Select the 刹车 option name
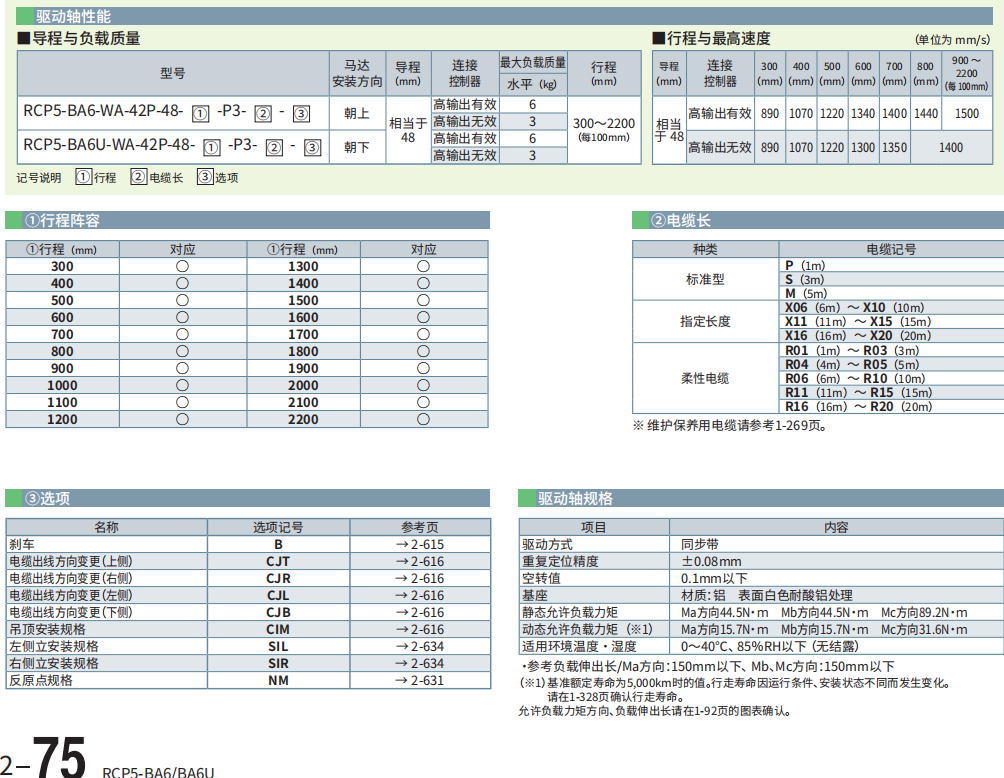This screenshot has width=1004, height=778. tap(22, 545)
